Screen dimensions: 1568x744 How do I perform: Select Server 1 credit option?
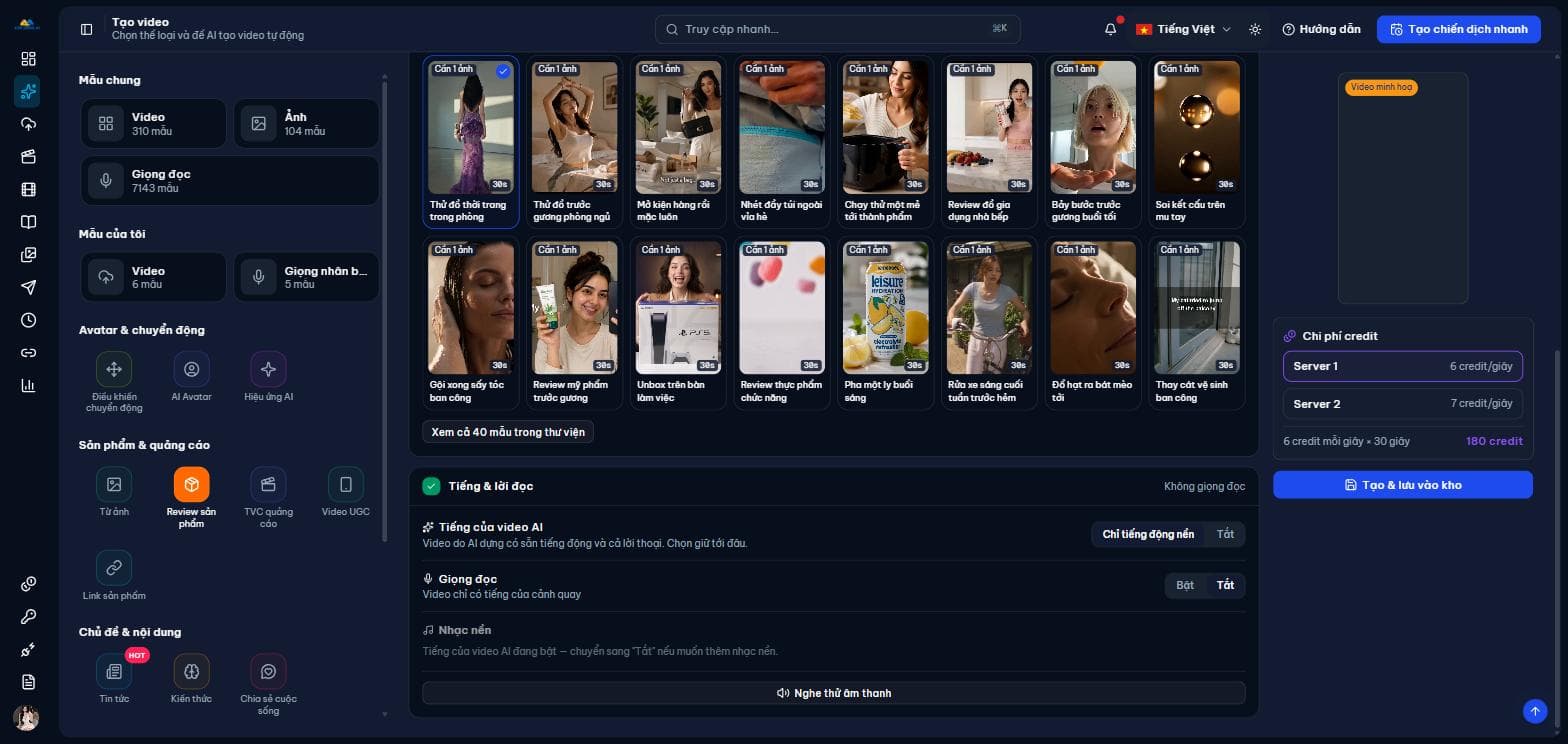(x=1402, y=366)
